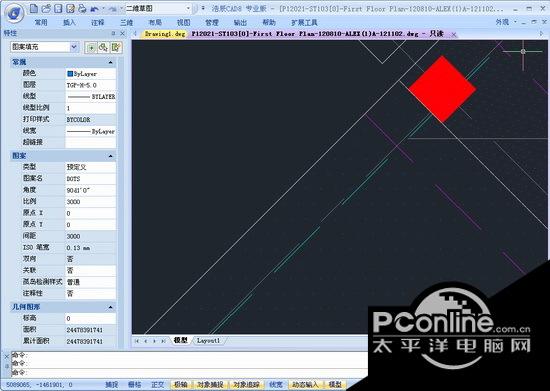Open the Undo history dropdown arrow

(x=103, y=8)
